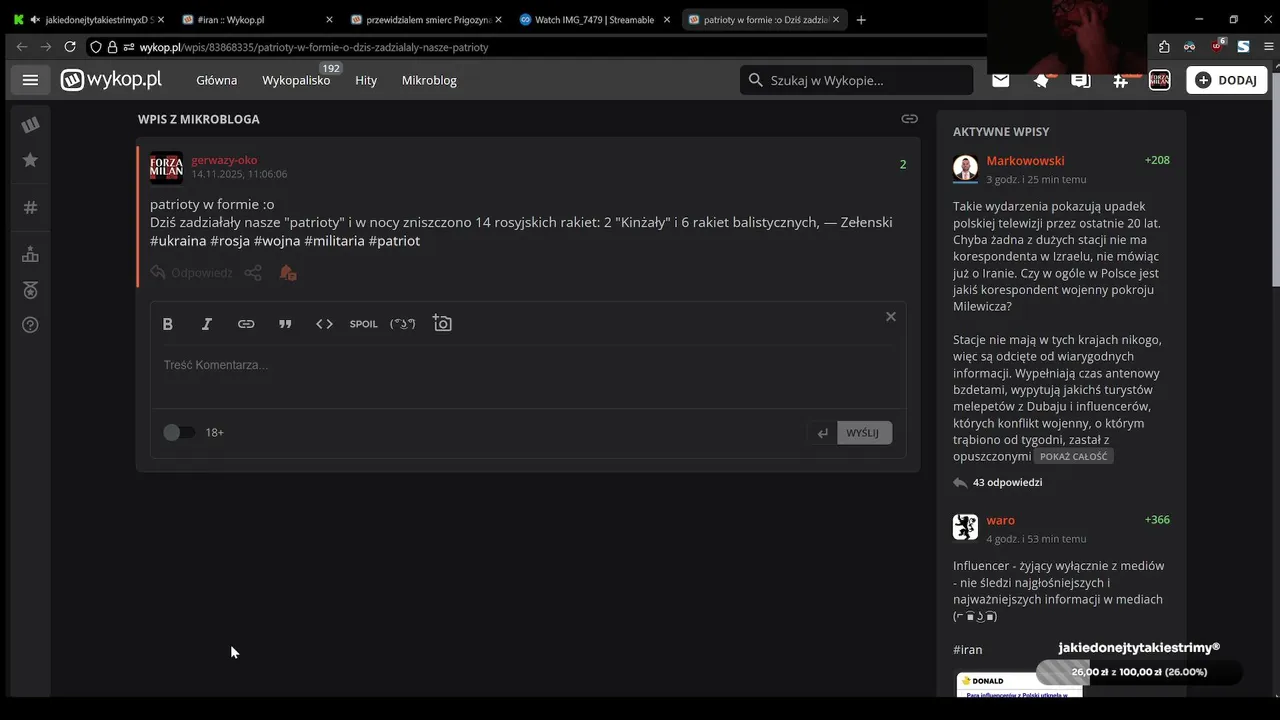The image size is (1280, 720).
Task: Open the Główna menu item
Action: 216,80
